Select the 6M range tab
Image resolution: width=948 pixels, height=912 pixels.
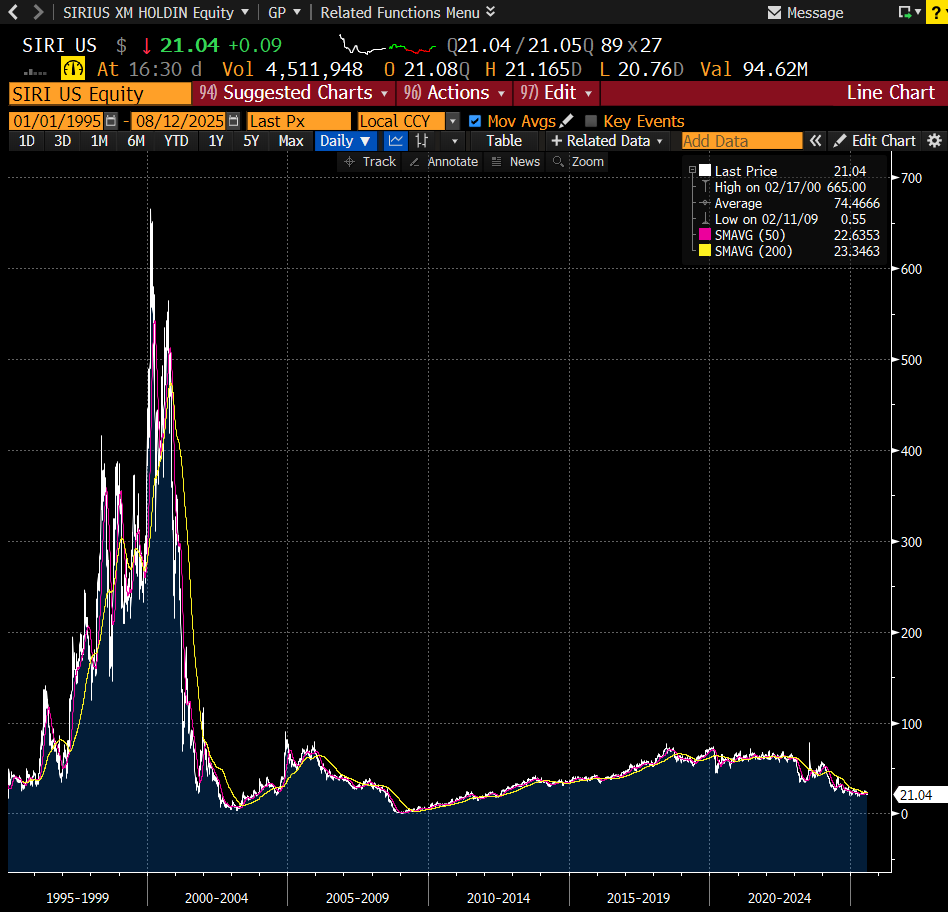[136, 141]
